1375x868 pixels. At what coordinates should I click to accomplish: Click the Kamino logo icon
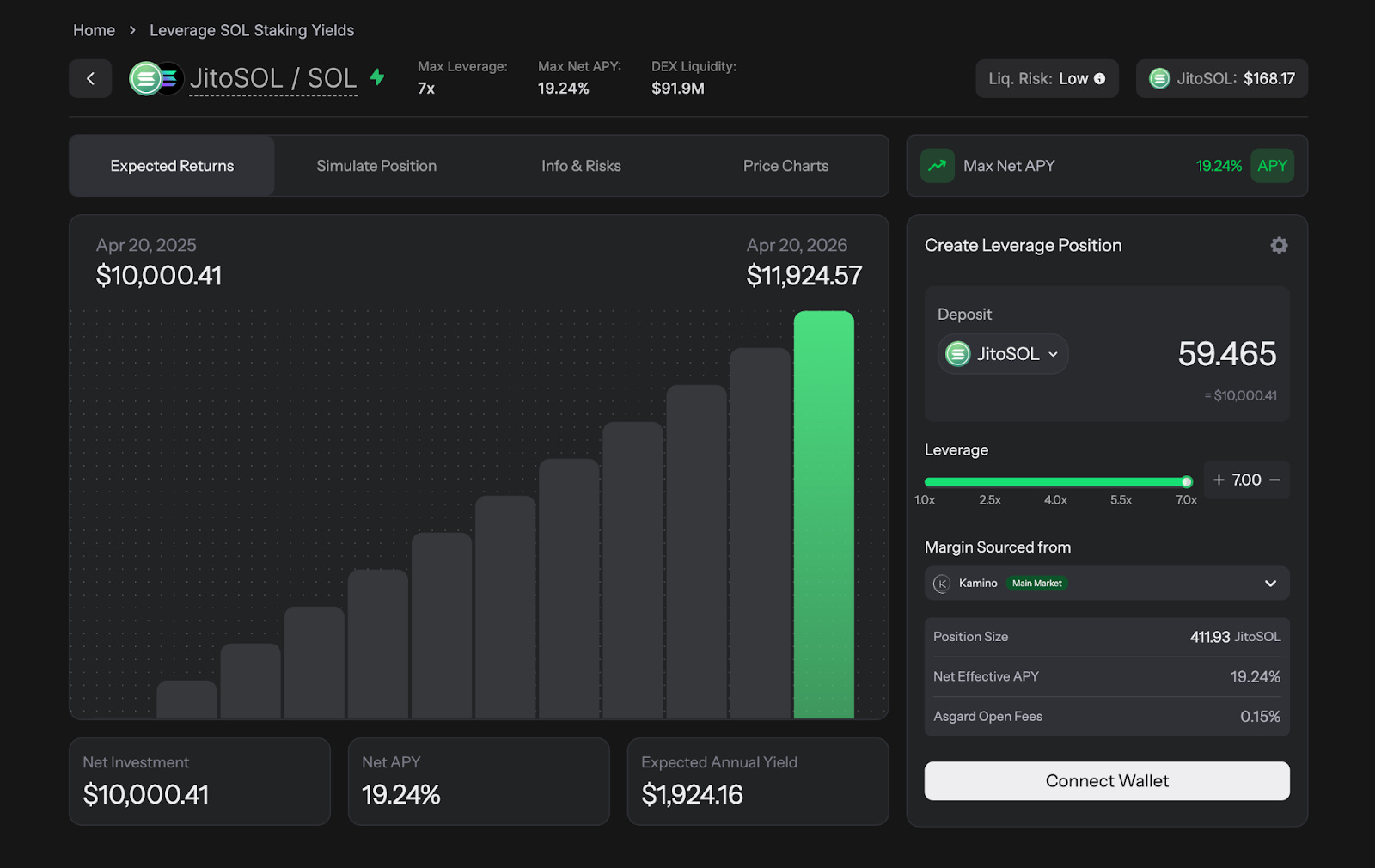tap(942, 584)
